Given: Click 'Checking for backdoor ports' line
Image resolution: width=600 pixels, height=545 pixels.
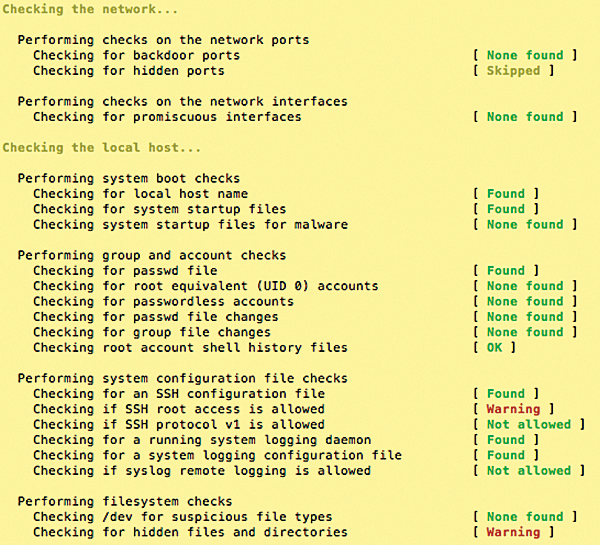Looking at the screenshot, I should pyautogui.click(x=136, y=55).
